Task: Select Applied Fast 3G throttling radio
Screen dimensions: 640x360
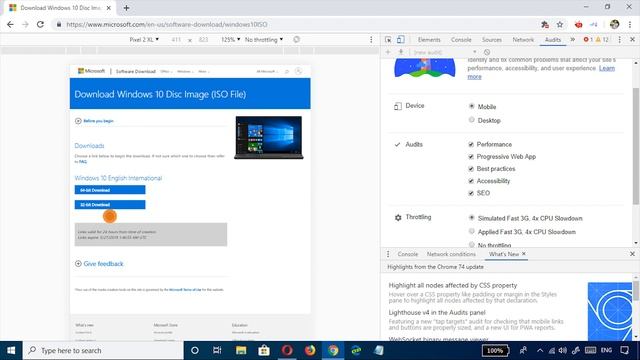Action: pyautogui.click(x=471, y=231)
